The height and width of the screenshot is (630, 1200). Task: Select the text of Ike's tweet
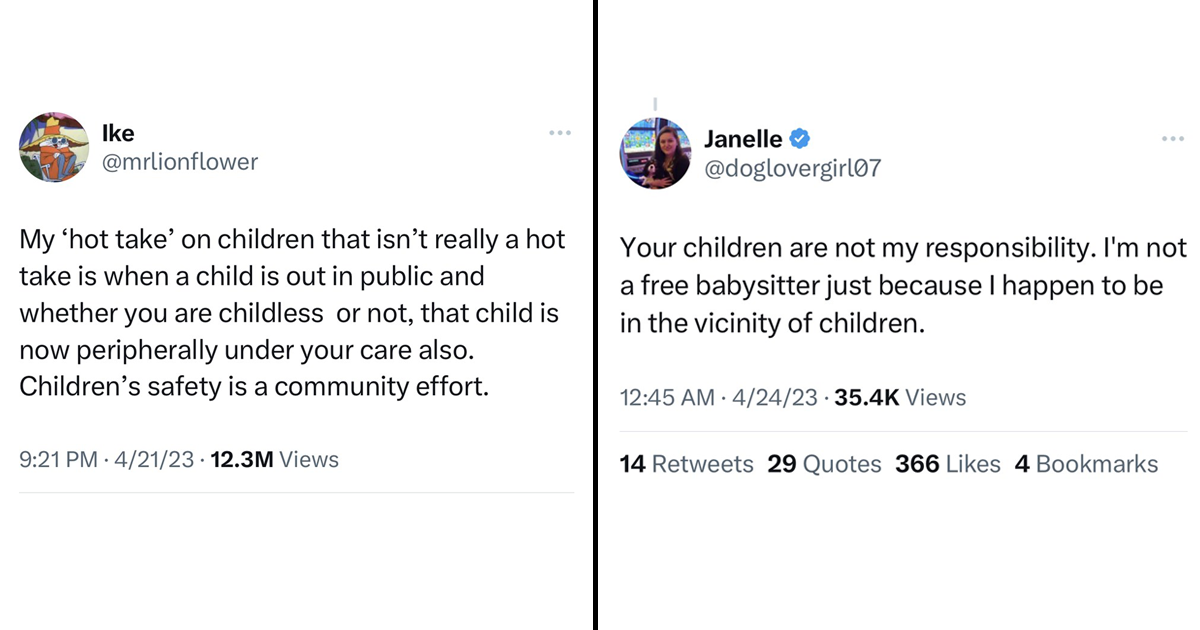coord(290,312)
